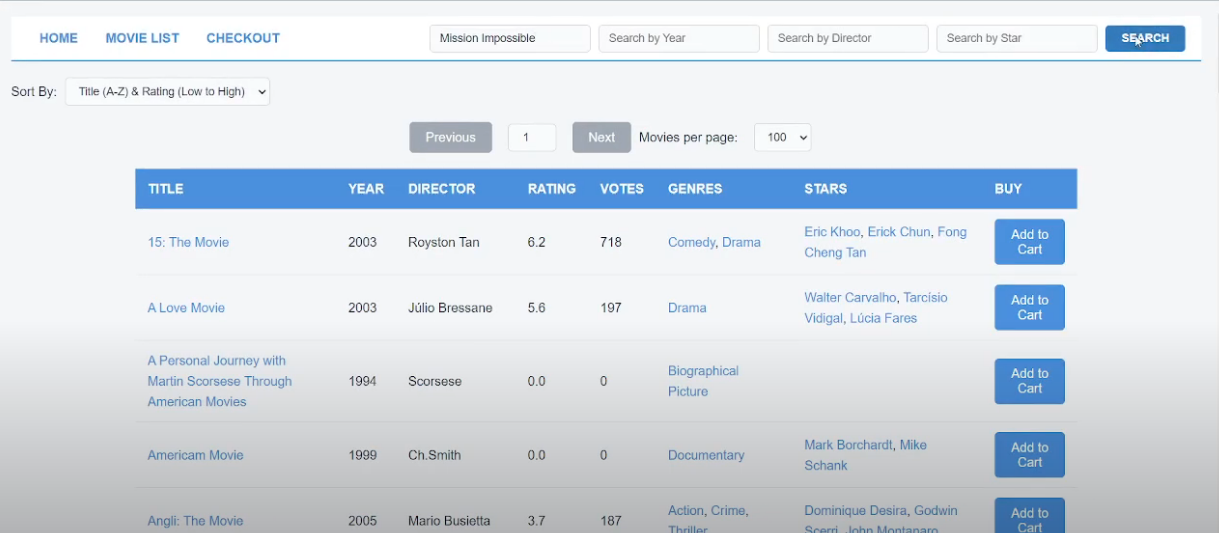Click the votes value 718
The image size is (1219, 533).
tap(611, 242)
